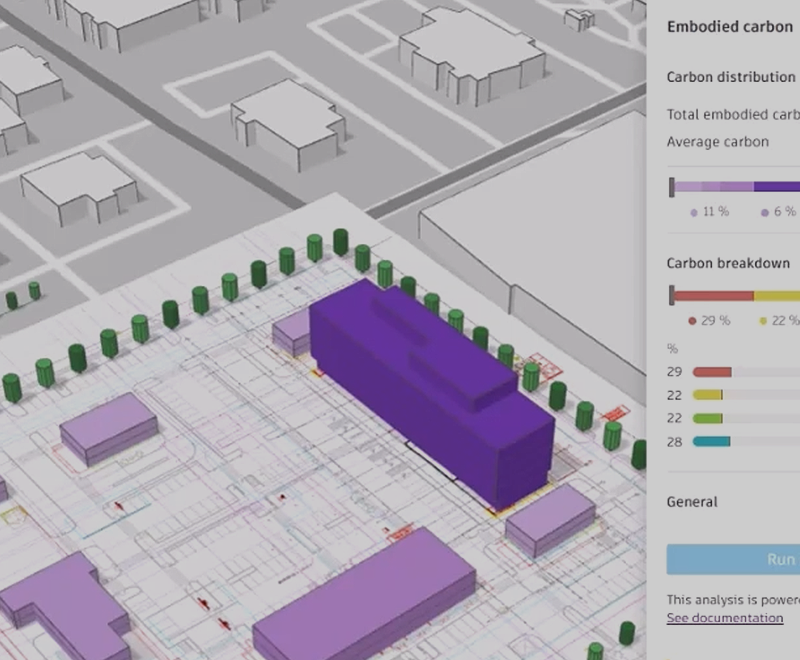Click the handle on Carbon breakdown bar
The image size is (800, 660).
pos(672,296)
